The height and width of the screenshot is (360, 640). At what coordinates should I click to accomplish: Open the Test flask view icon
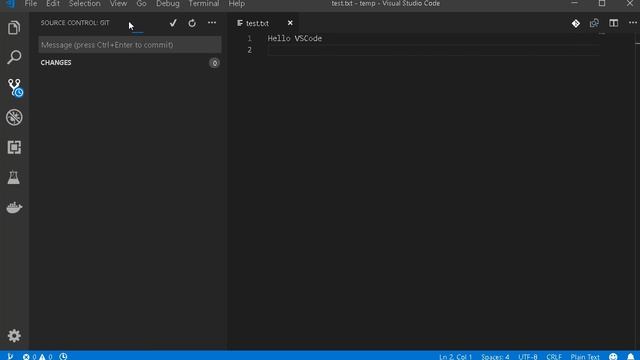point(13,178)
